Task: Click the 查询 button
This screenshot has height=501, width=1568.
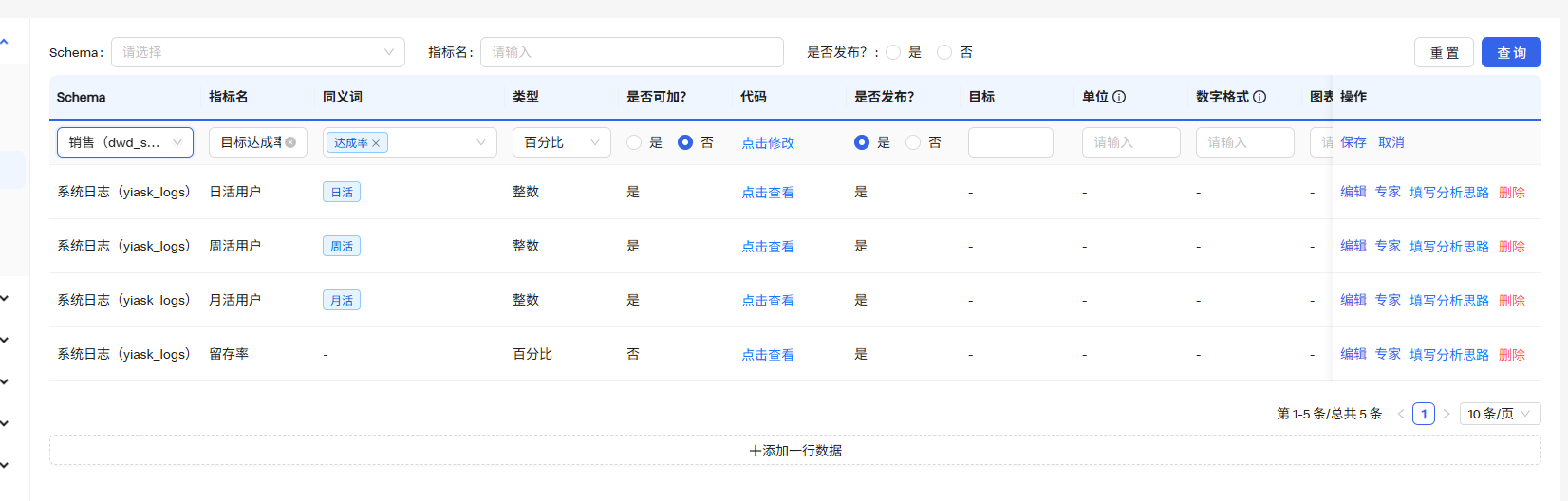Action: click(x=1511, y=52)
